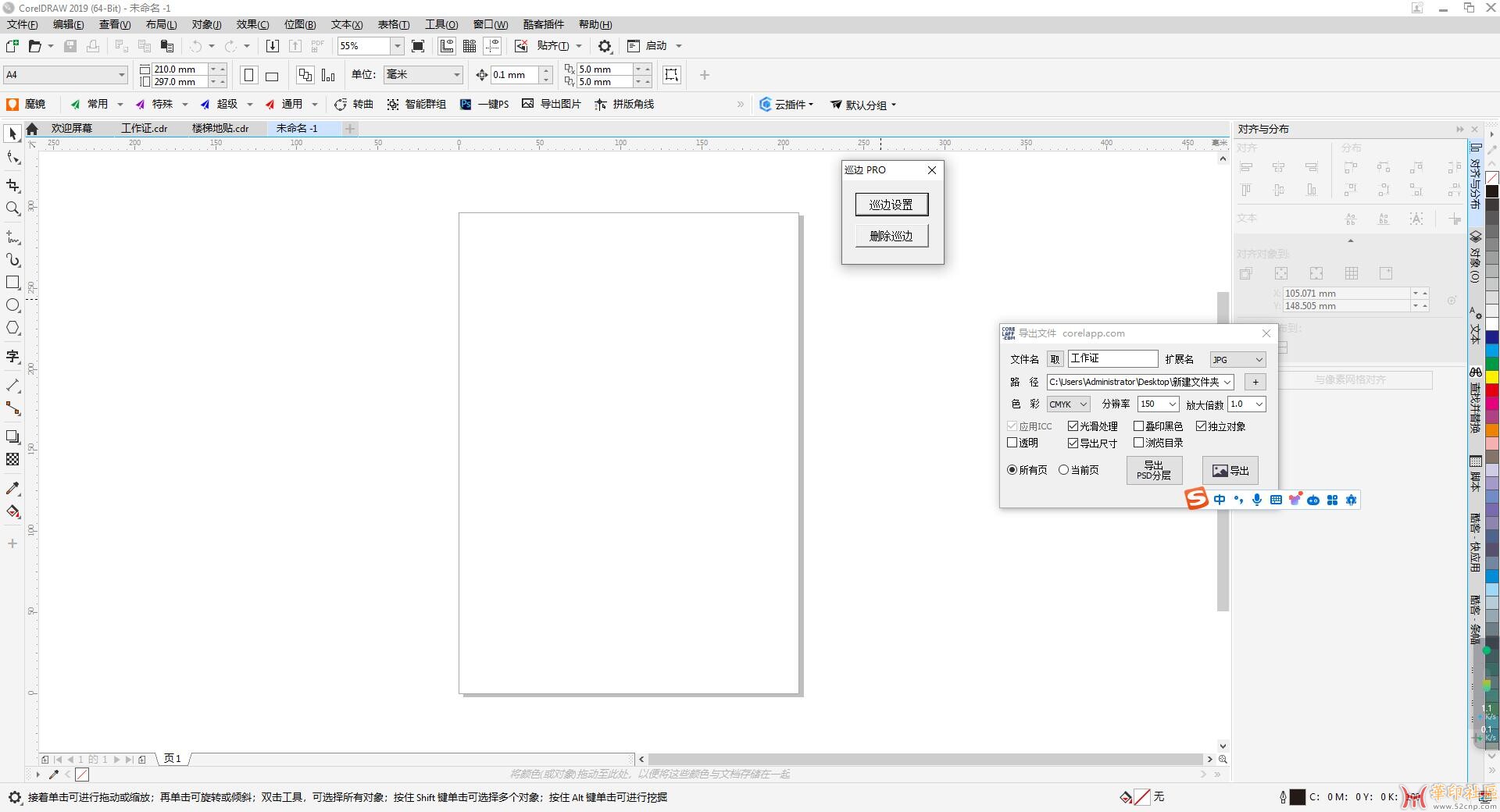Select the Ellipse tool
Image resolution: width=1500 pixels, height=812 pixels.
(x=12, y=305)
